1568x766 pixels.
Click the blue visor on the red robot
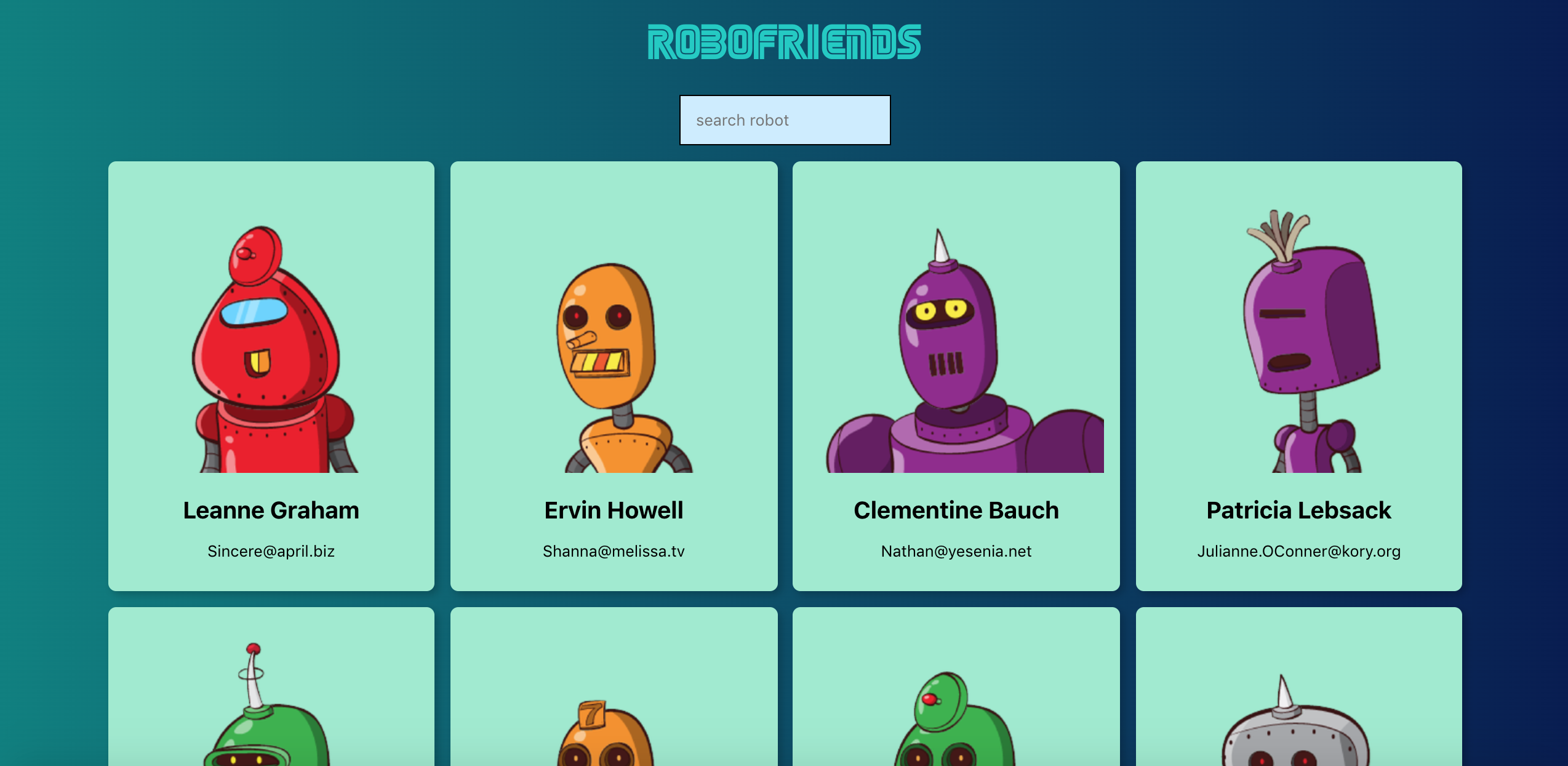[254, 312]
